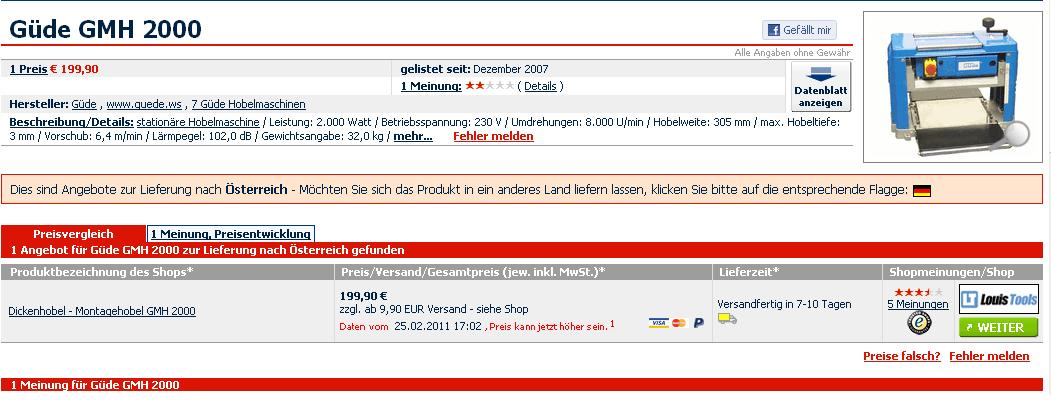Screen dimensions: 1051x400
Task: Click the yellow delivery truck icon
Action: (x=727, y=318)
